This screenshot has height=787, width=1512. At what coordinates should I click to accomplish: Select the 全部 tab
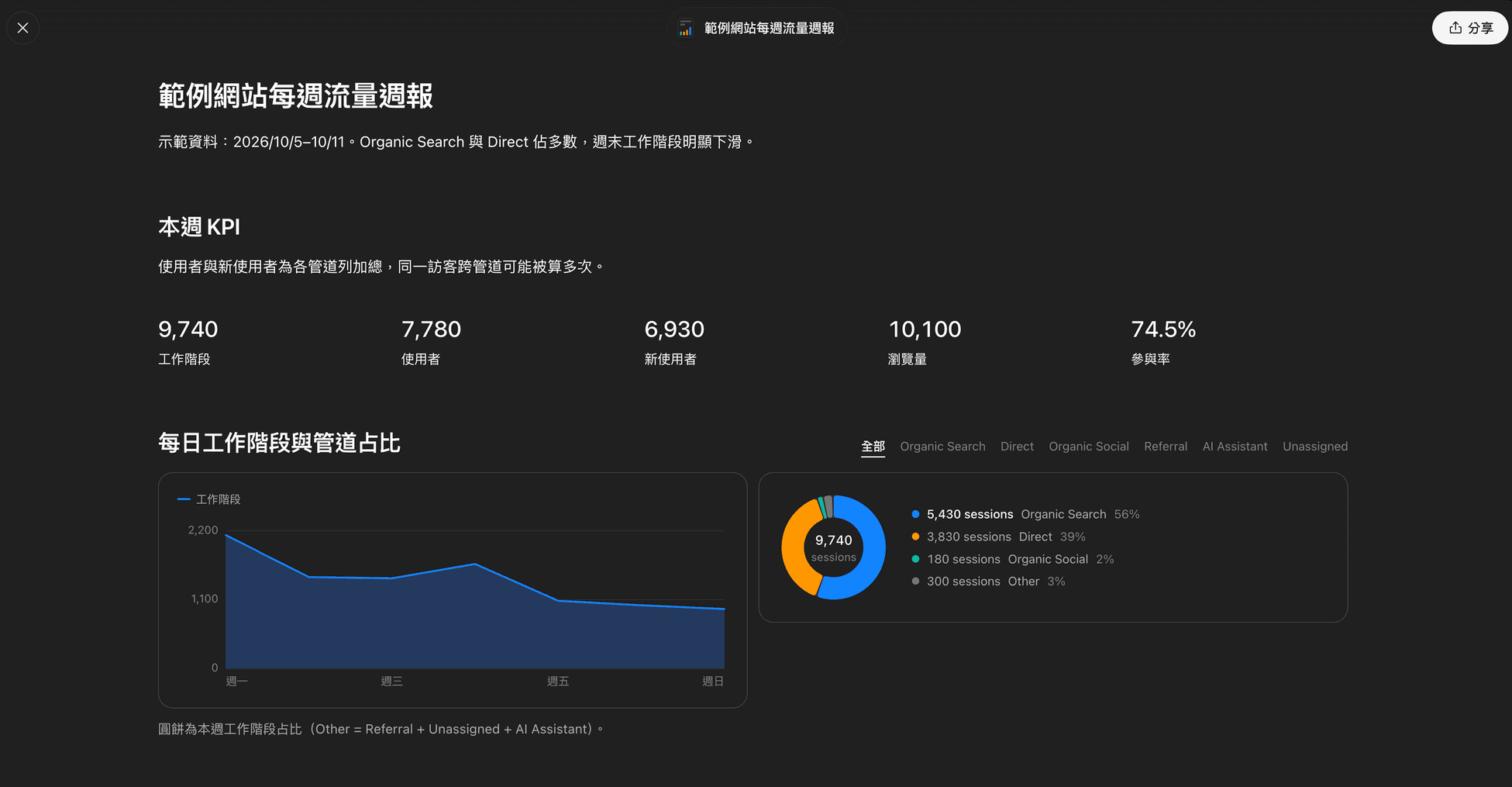[x=873, y=447]
